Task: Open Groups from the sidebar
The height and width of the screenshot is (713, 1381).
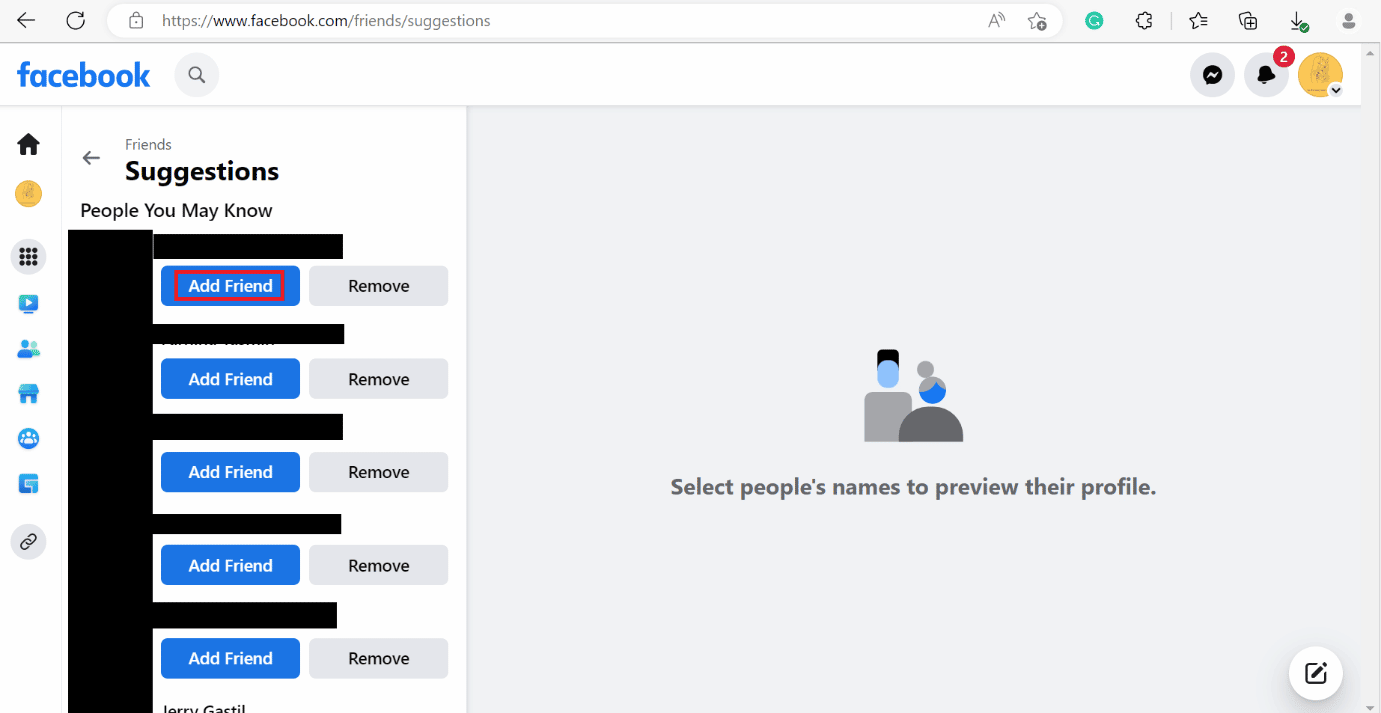Action: (x=27, y=438)
